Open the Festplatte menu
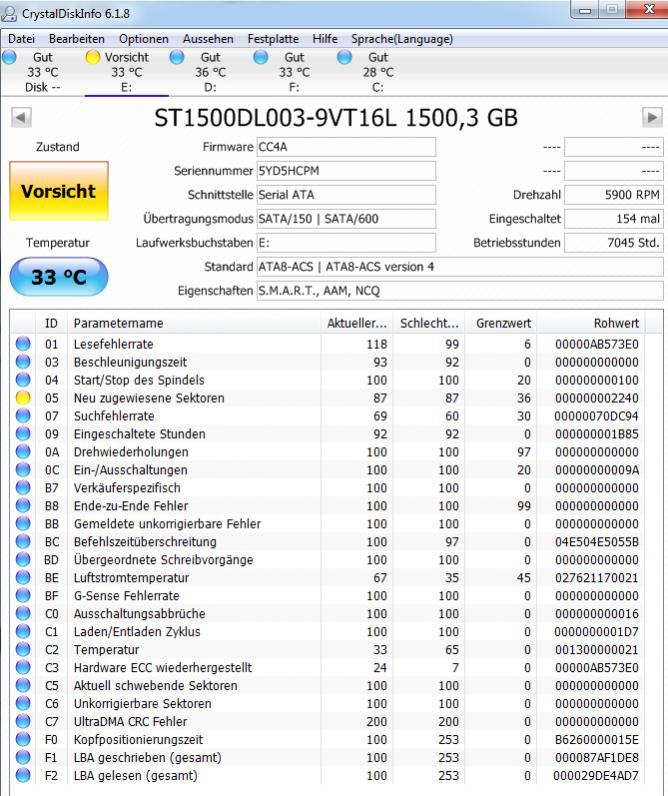The width and height of the screenshot is (668, 796). click(x=273, y=39)
